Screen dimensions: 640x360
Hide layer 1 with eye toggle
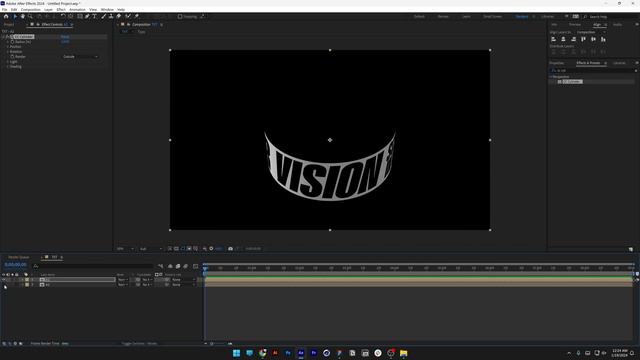(4, 280)
